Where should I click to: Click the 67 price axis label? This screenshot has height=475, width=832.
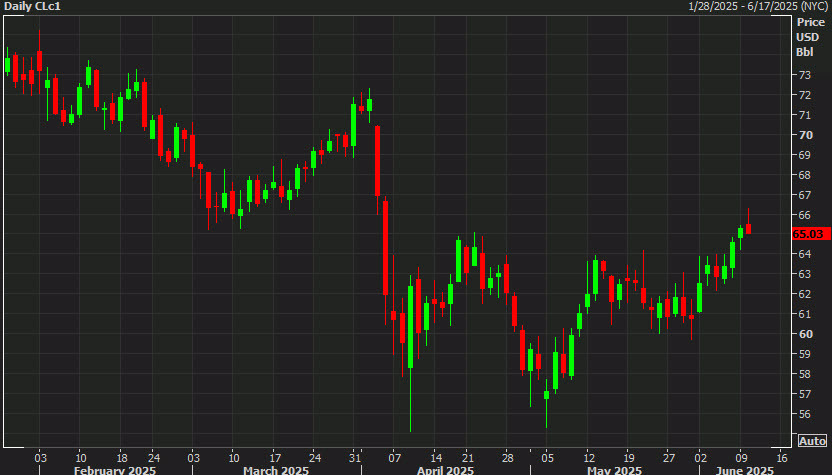805,195
